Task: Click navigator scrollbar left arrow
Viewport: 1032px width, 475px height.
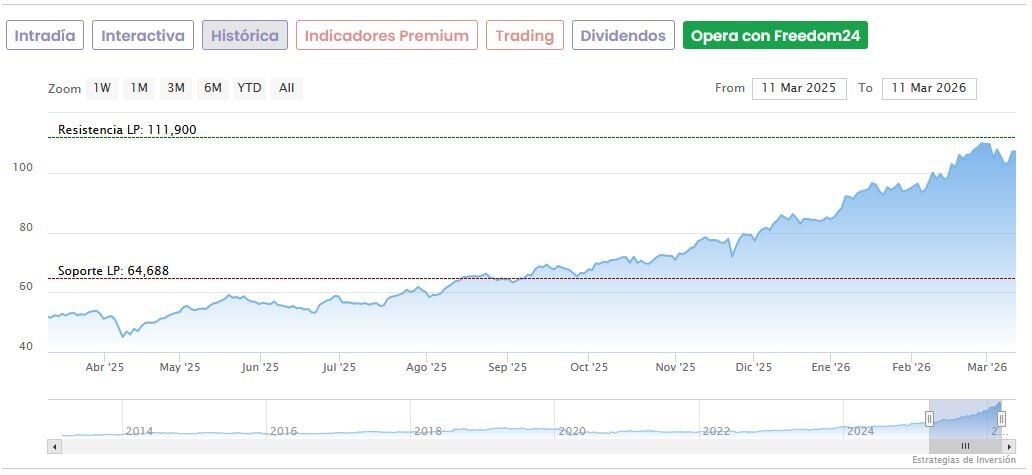Action: [55, 446]
